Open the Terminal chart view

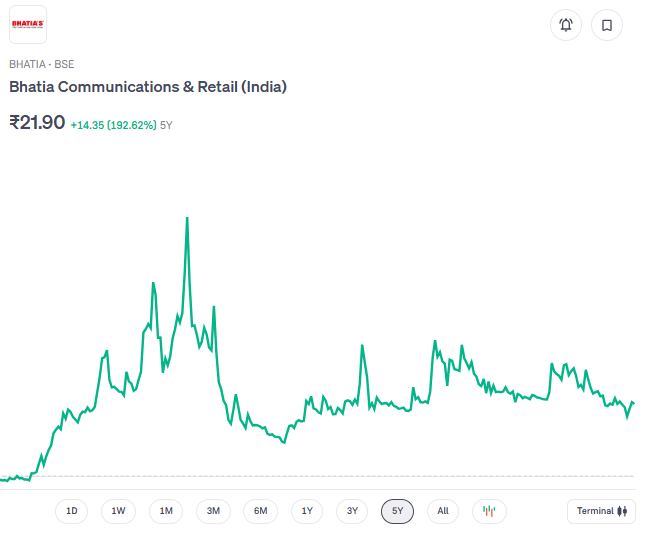click(601, 511)
